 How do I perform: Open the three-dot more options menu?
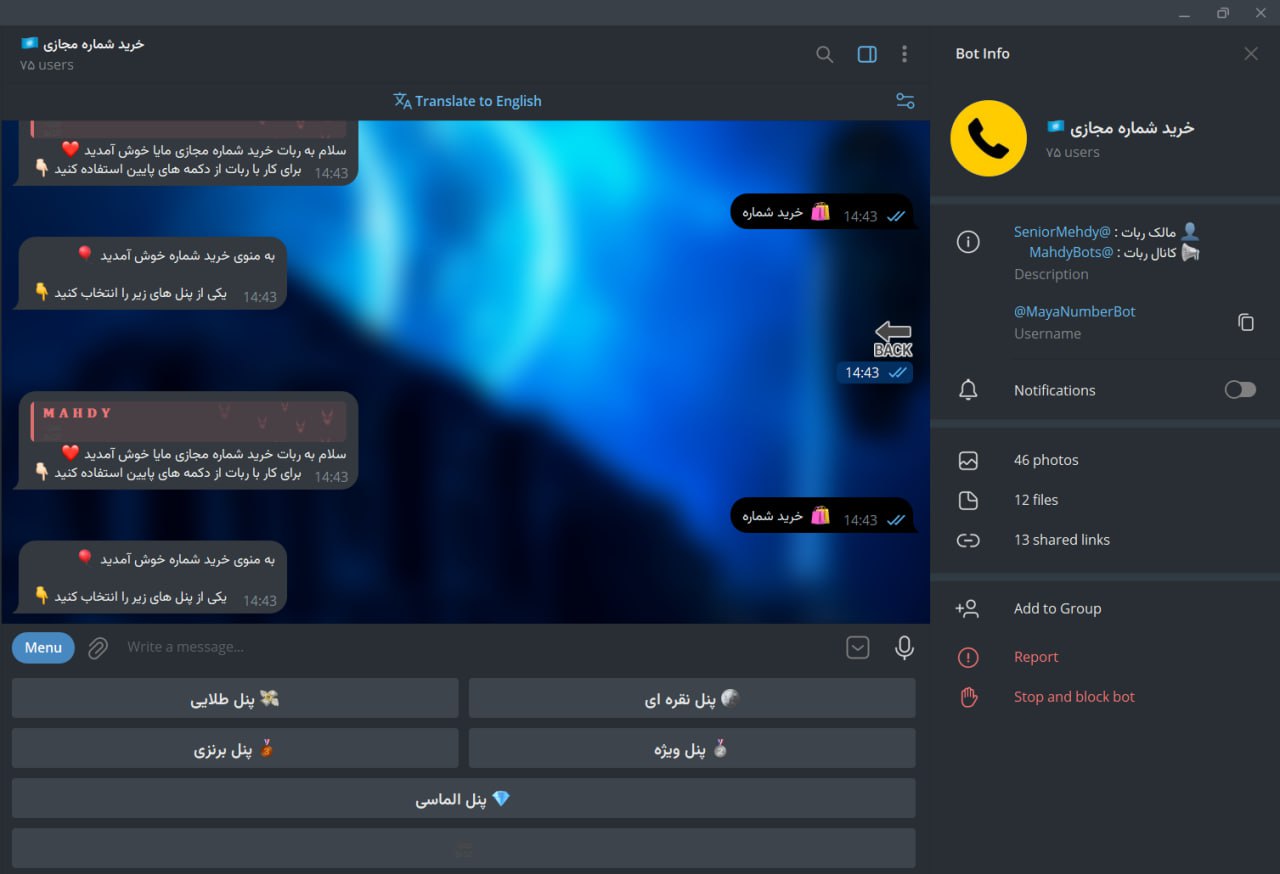[904, 54]
